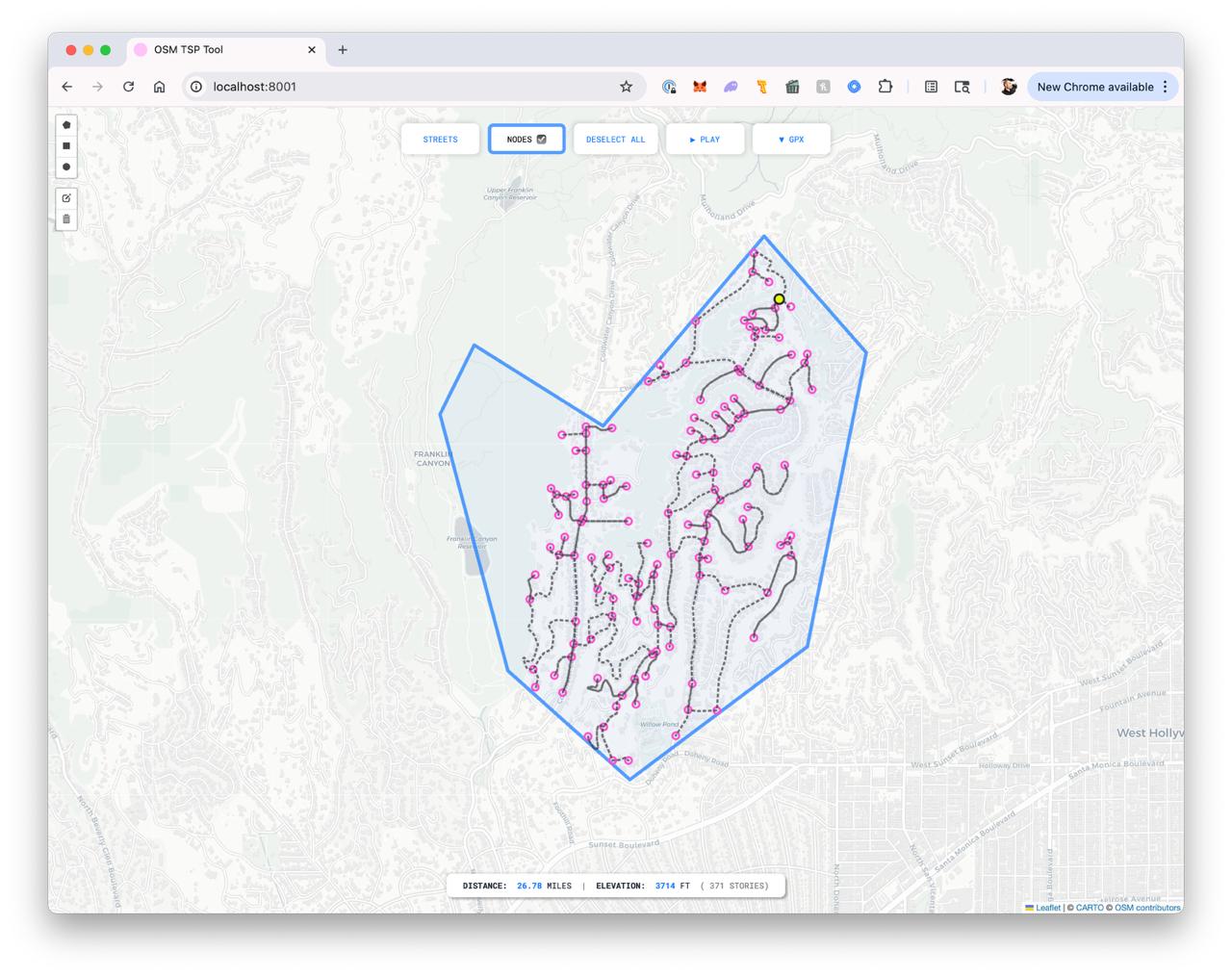Screen dimensions: 1232x977
Task: Click the edit layers icon
Action: click(x=66, y=198)
